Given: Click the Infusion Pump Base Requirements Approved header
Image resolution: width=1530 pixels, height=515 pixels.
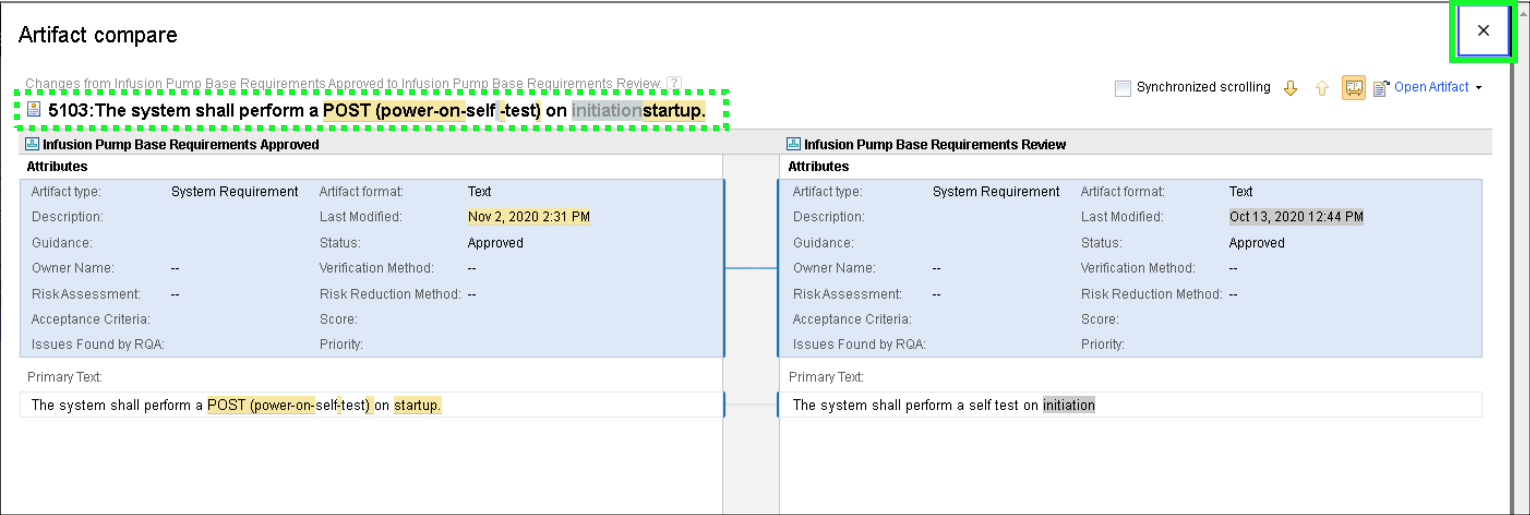Looking at the screenshot, I should pyautogui.click(x=180, y=144).
